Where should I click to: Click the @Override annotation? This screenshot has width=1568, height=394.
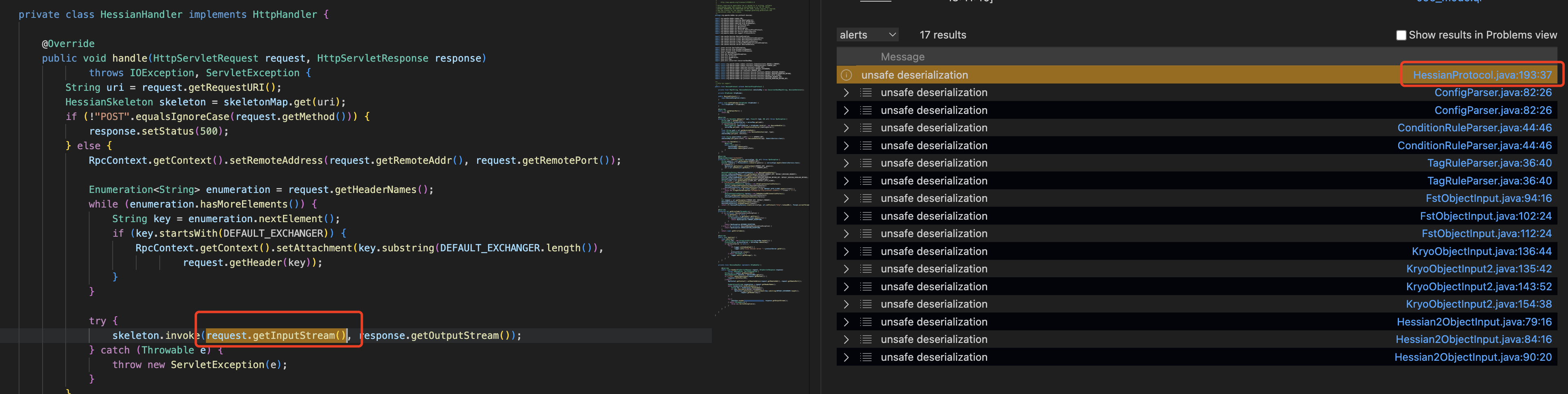coord(68,44)
